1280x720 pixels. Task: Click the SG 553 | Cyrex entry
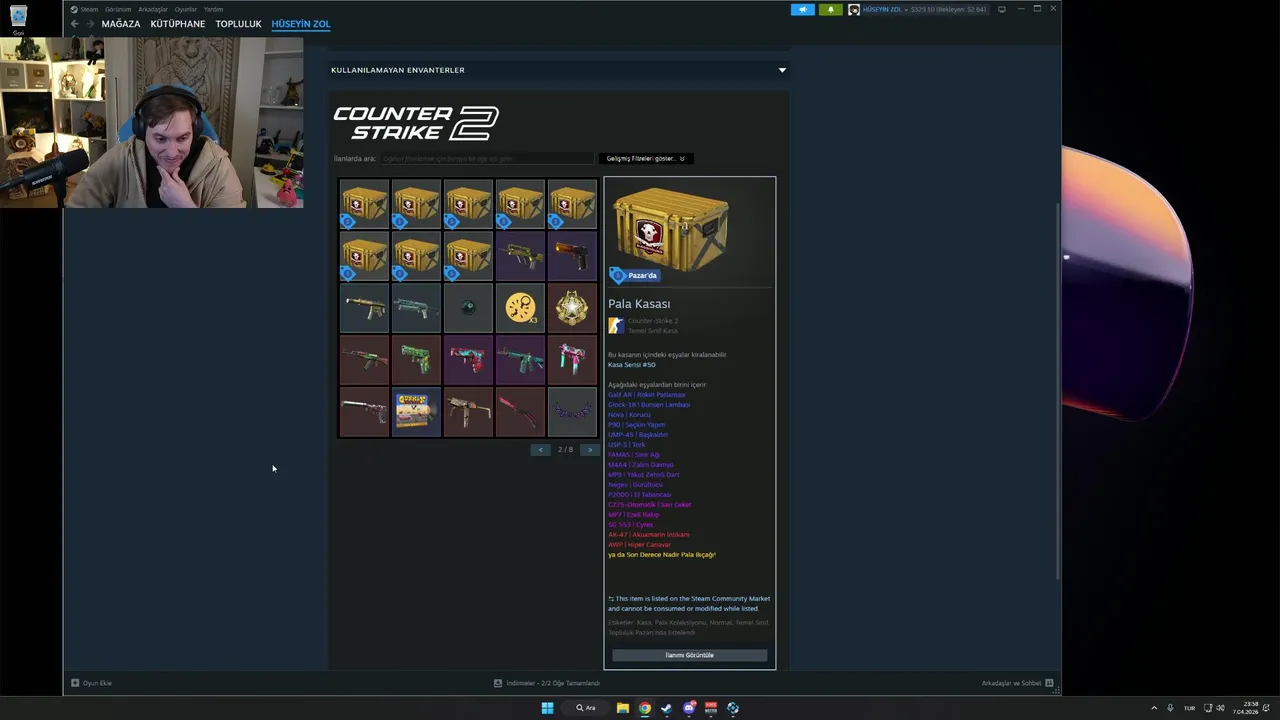point(630,525)
